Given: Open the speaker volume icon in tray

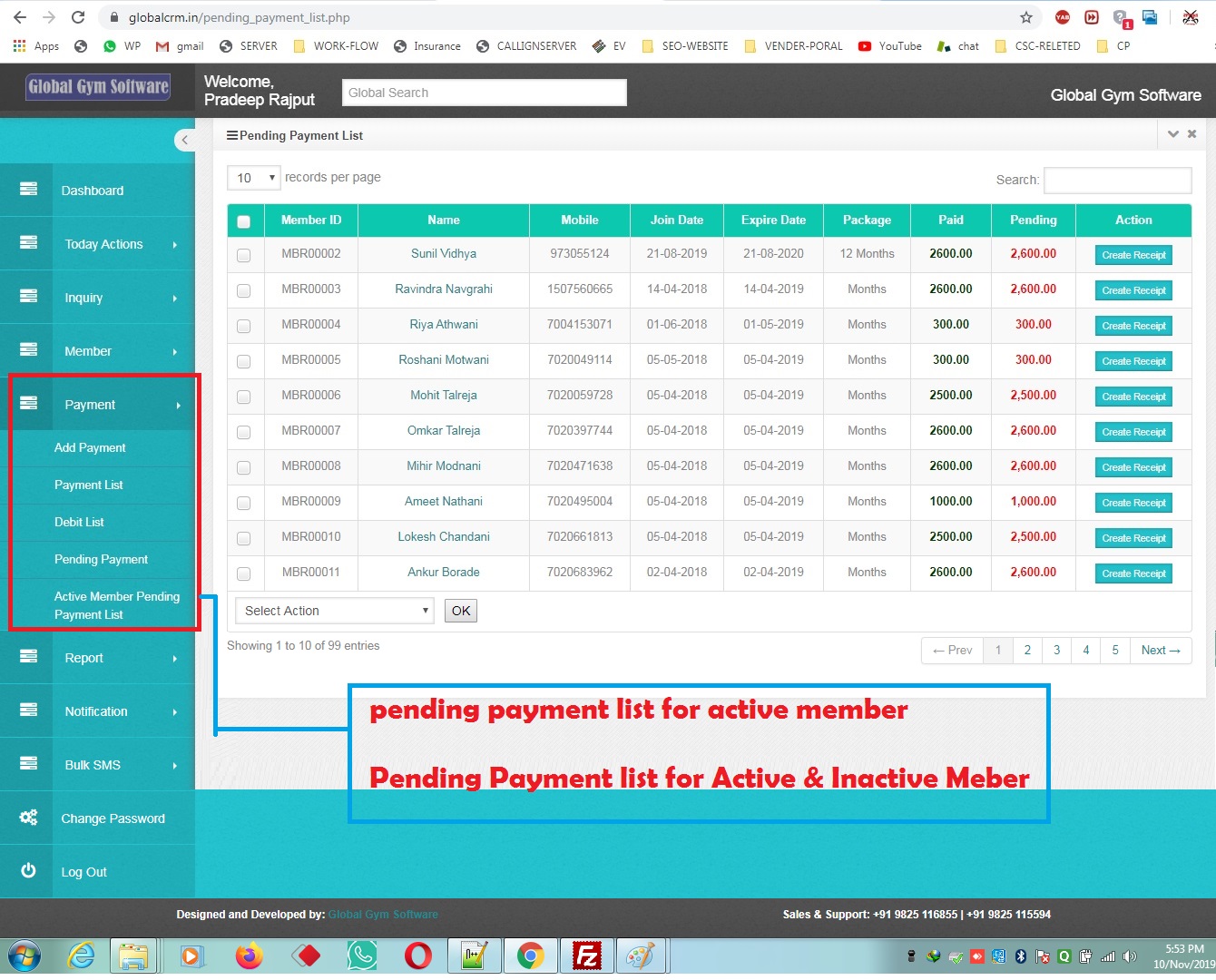Looking at the screenshot, I should coord(1129,955).
